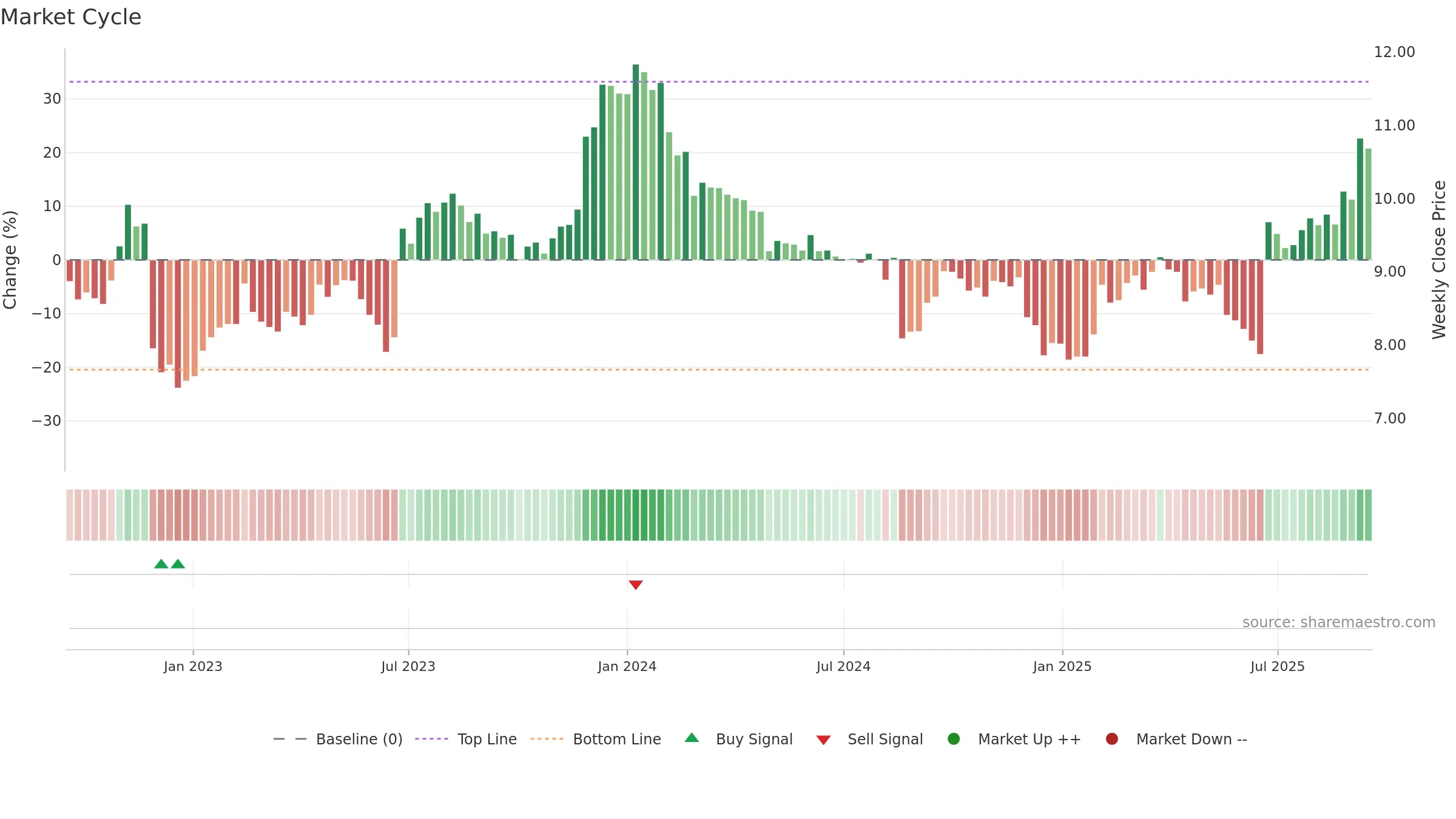Click the Weekly Close Price axis title
Viewport: 1456px width, 819px height.
1439,260
